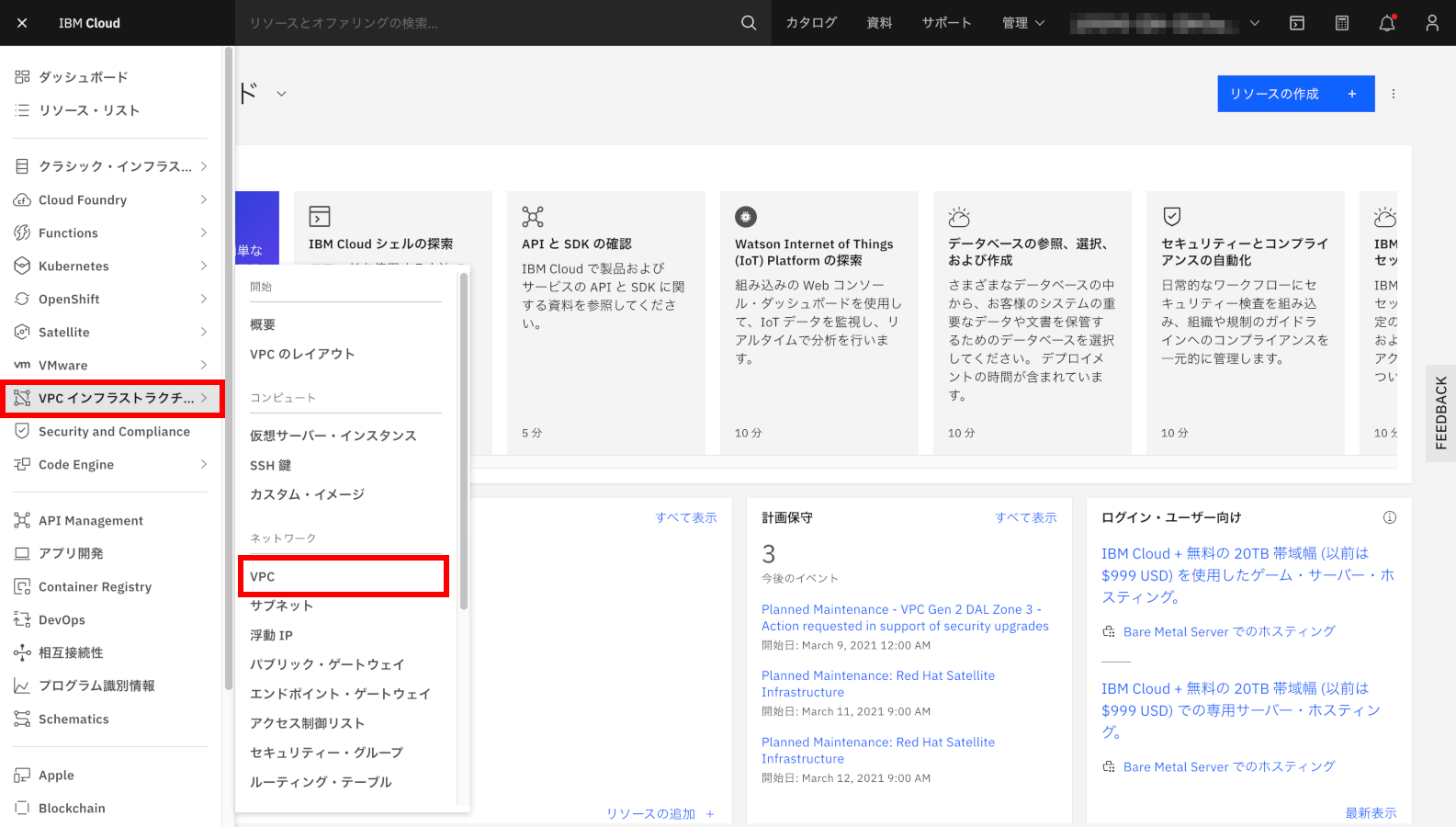Open Planned Maintenance VPC Gen 2 DAL Zone 3 link
1456x827 pixels.
tap(905, 617)
